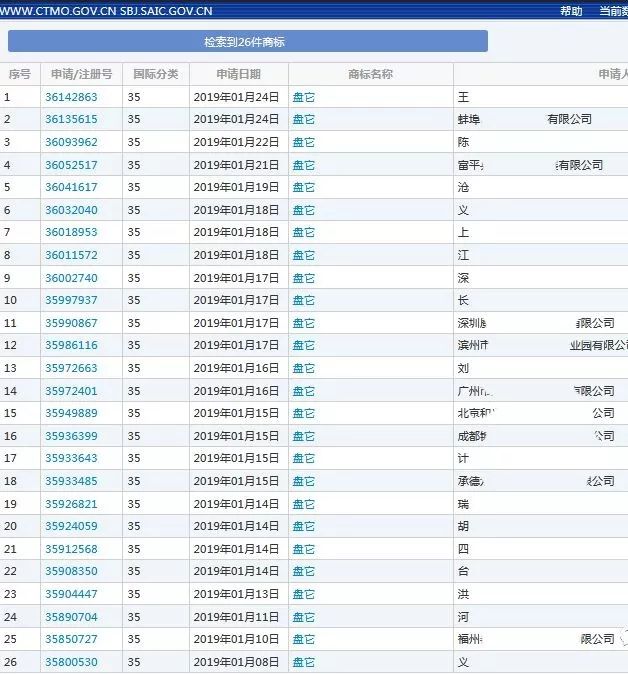Select applicant cell starting with 成都
The width and height of the screenshot is (628, 674).
pyautogui.click(x=541, y=436)
